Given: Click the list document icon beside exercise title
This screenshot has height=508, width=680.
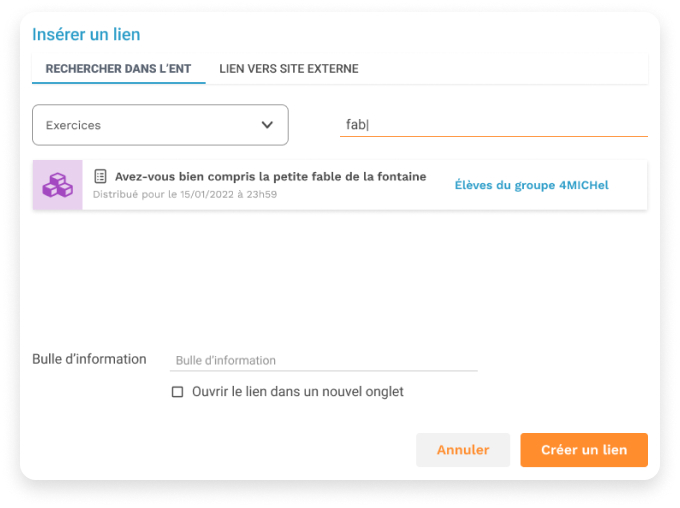Looking at the screenshot, I should [x=100, y=176].
